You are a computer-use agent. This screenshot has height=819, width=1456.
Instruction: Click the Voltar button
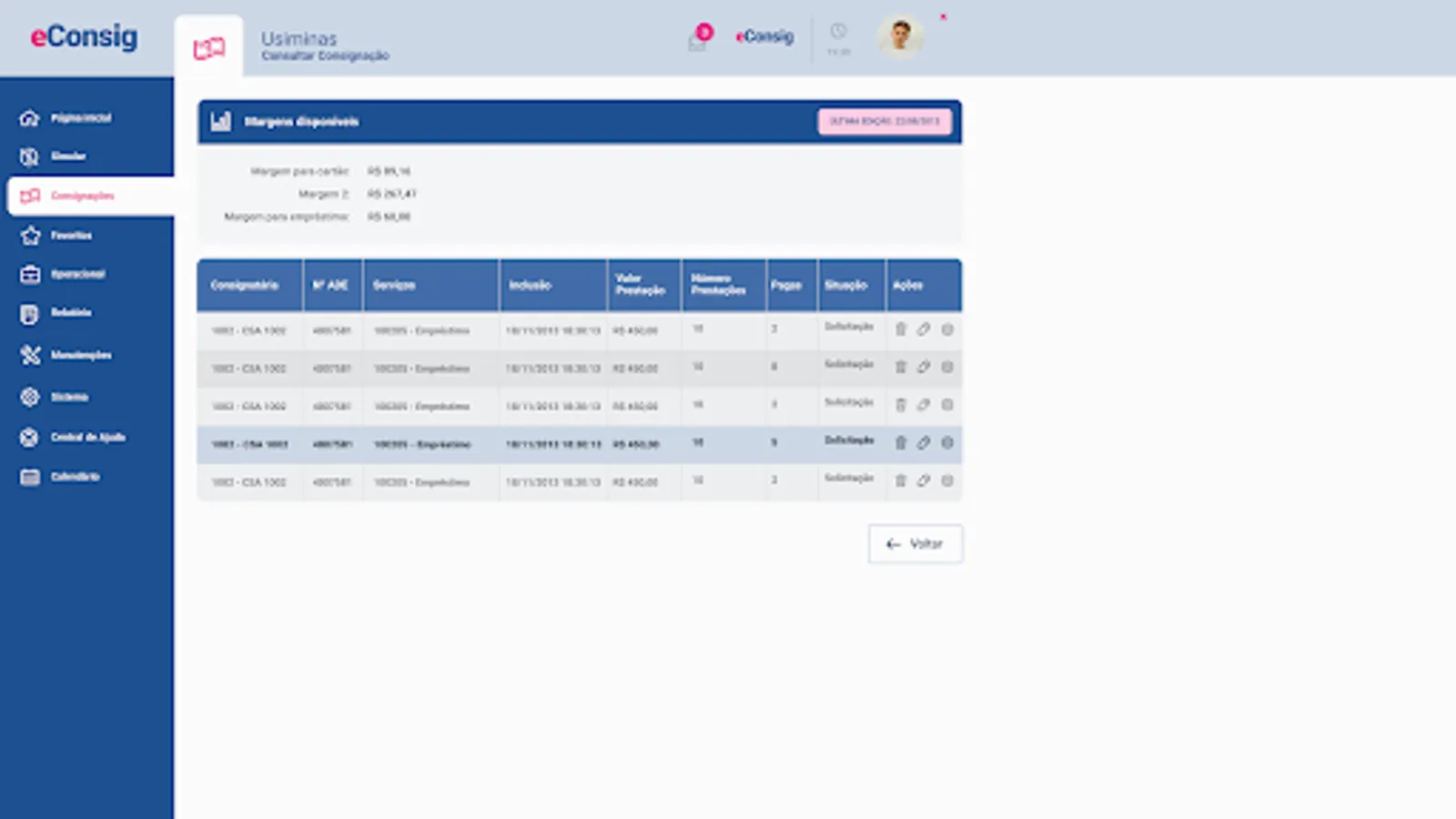click(x=915, y=543)
